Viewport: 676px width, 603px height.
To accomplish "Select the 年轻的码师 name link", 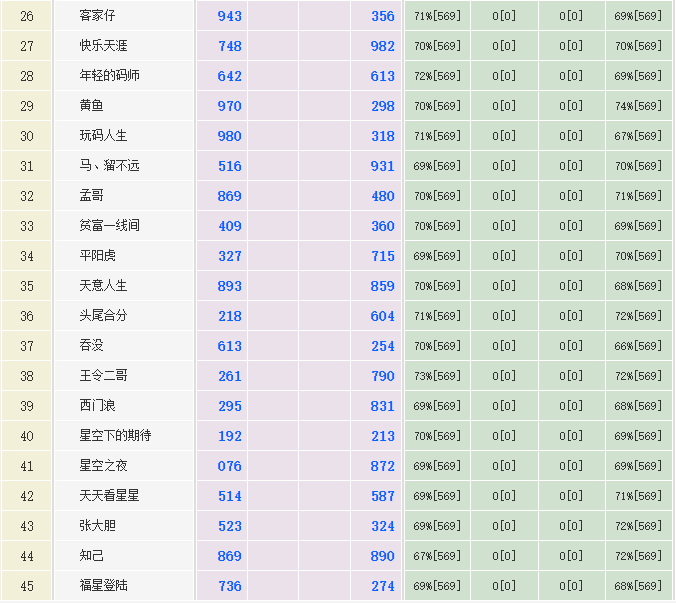I will [110, 76].
